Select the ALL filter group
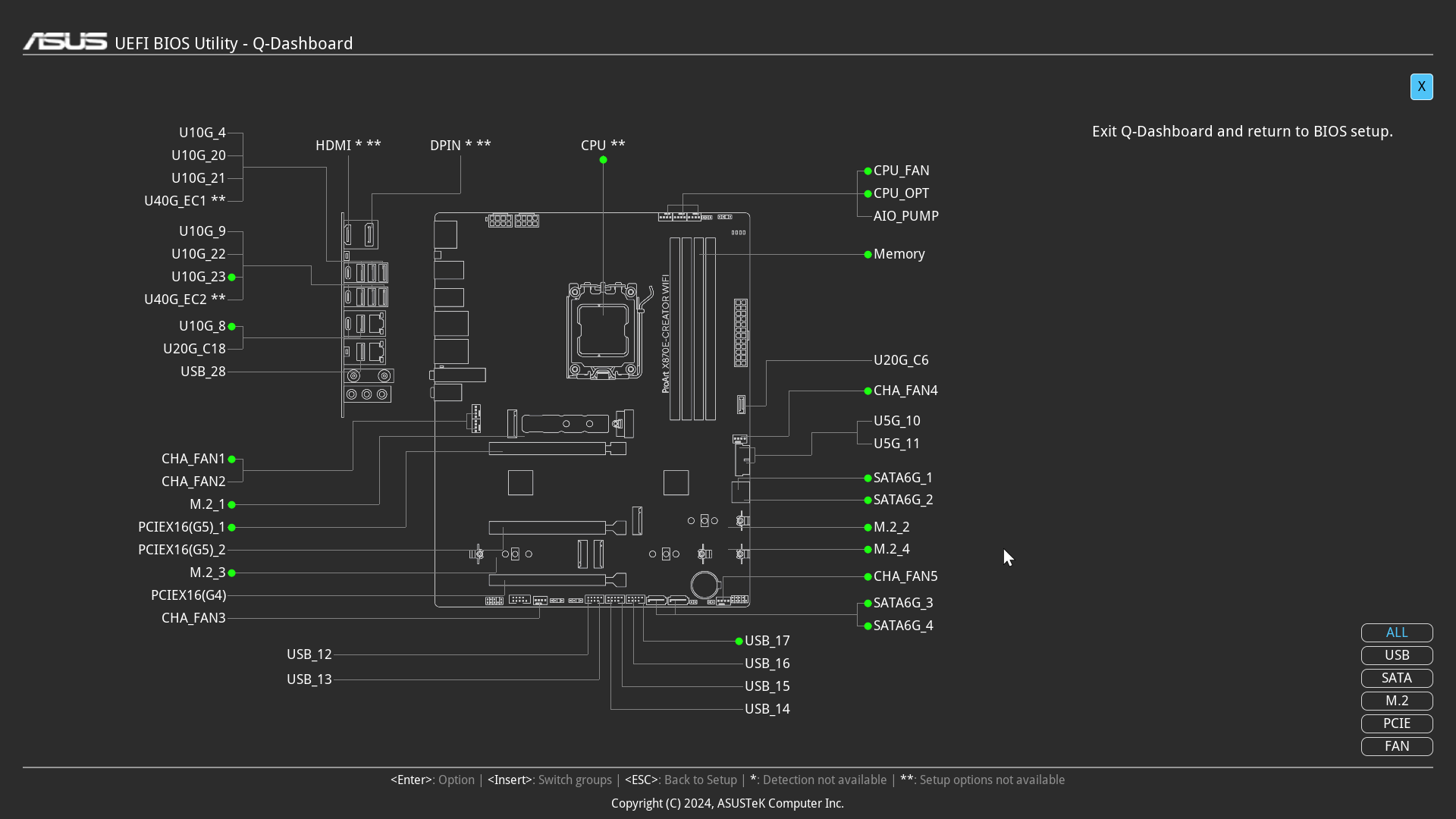The height and width of the screenshot is (819, 1456). pyautogui.click(x=1396, y=632)
